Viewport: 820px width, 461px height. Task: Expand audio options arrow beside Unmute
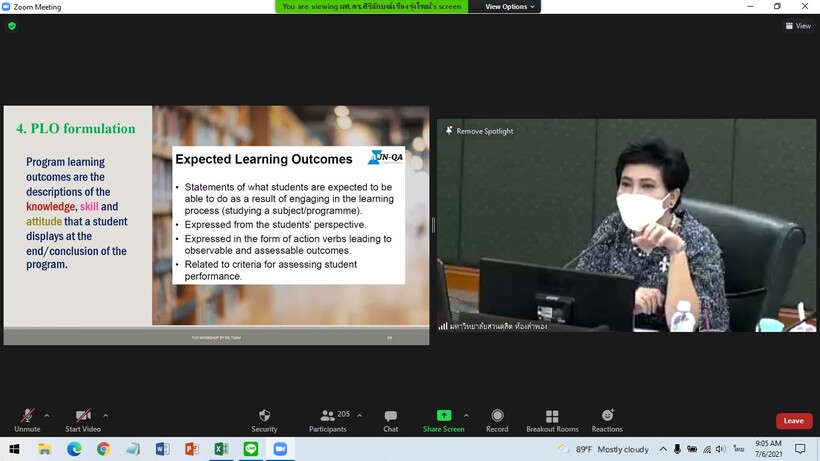47,415
